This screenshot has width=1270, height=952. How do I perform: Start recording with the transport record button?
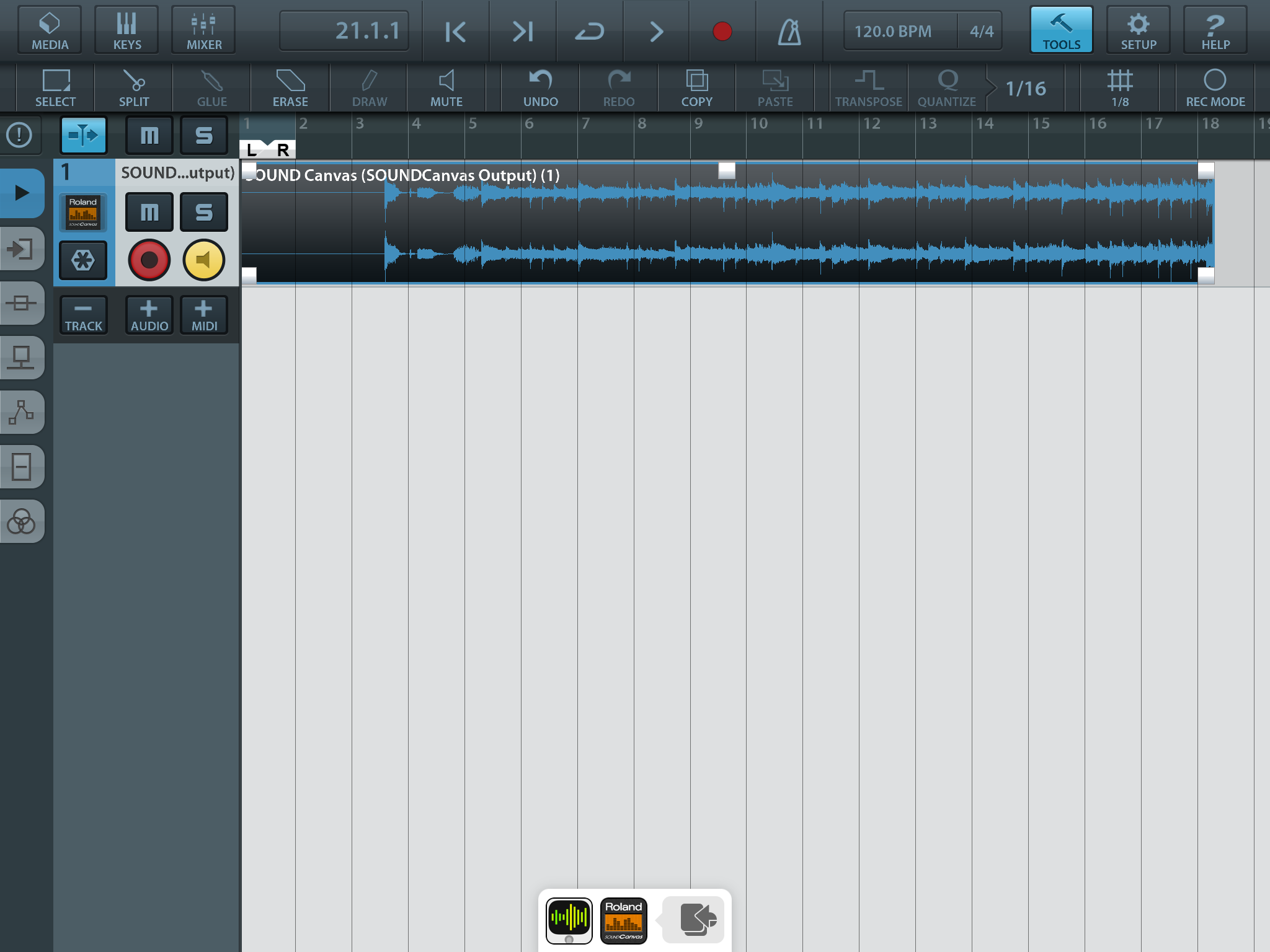click(722, 31)
